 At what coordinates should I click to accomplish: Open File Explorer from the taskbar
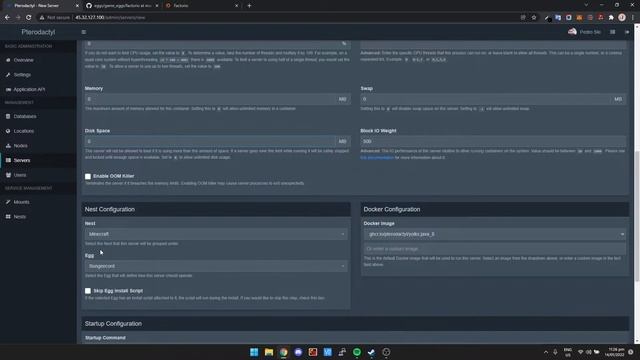269,352
